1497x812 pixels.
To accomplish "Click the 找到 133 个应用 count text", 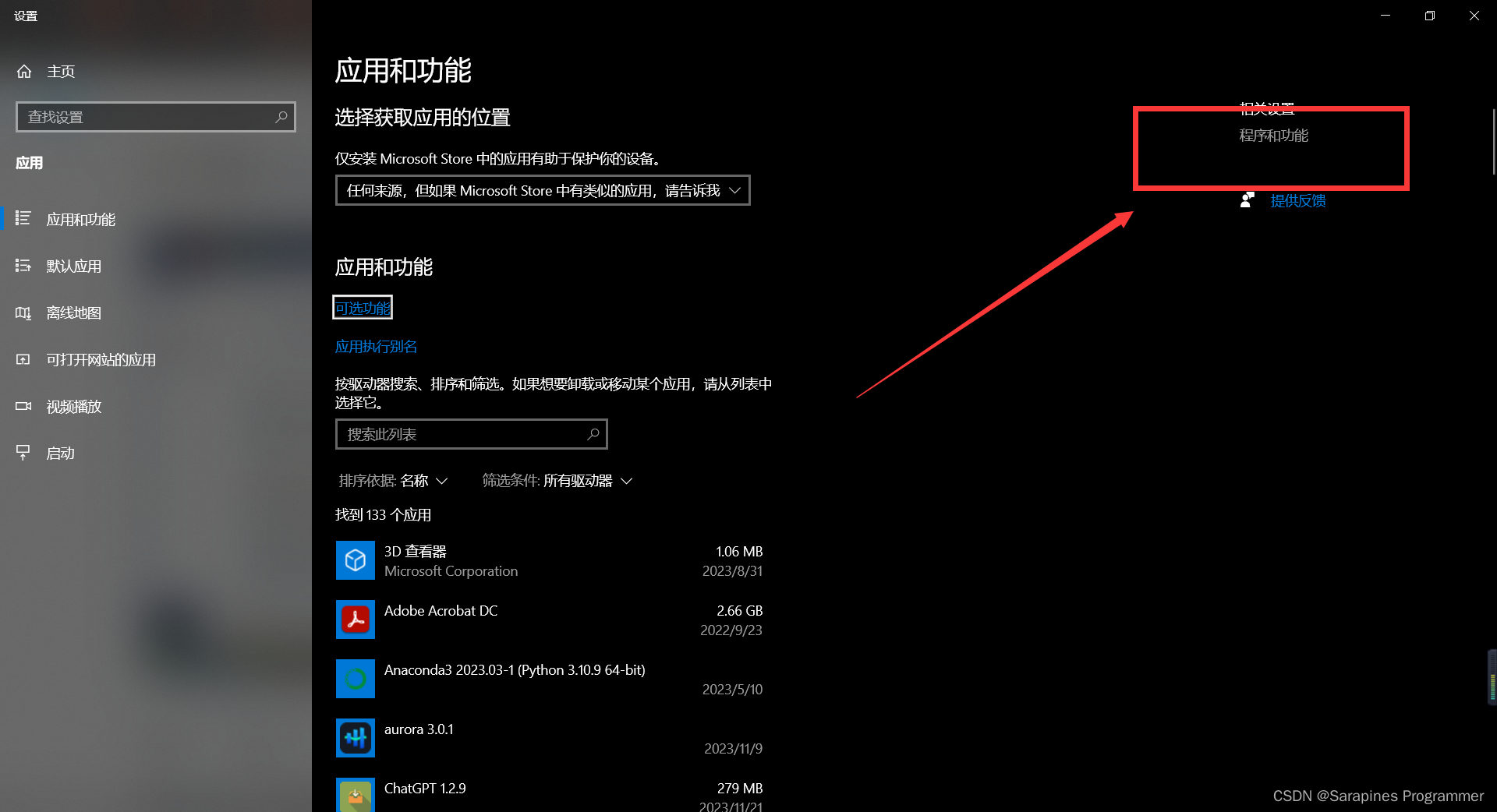I will 383,515.
